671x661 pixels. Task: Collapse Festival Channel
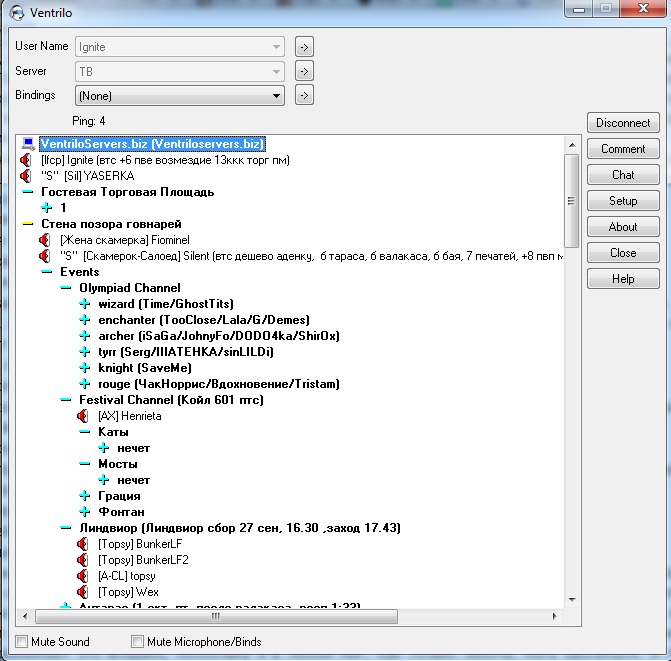point(65,400)
